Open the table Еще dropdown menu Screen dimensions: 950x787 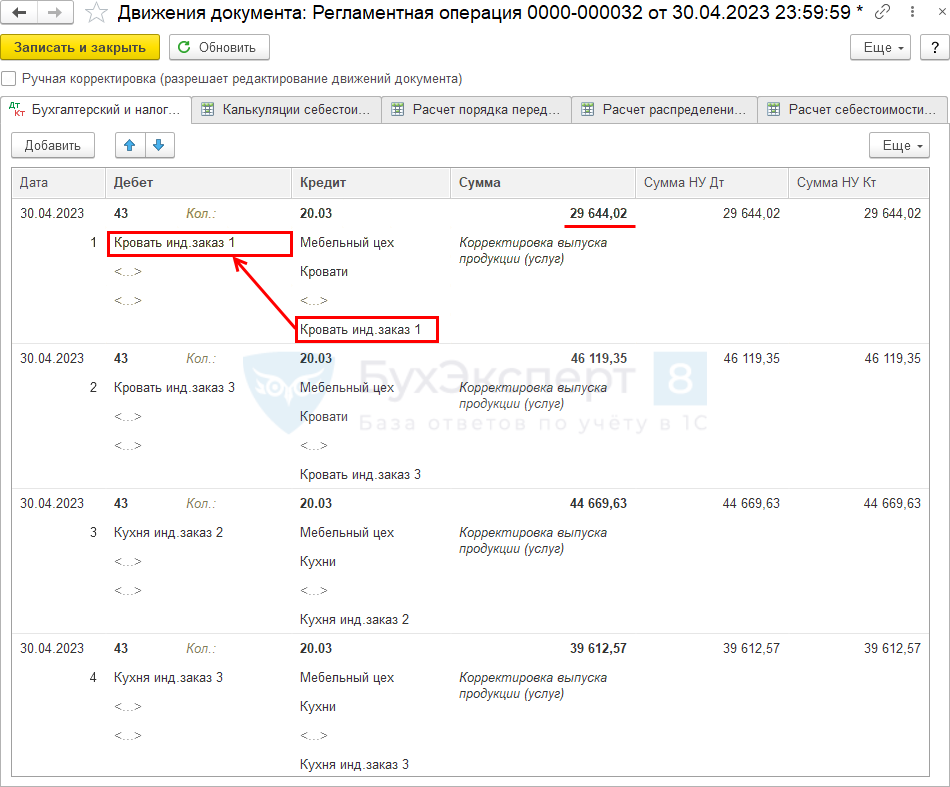tap(899, 145)
